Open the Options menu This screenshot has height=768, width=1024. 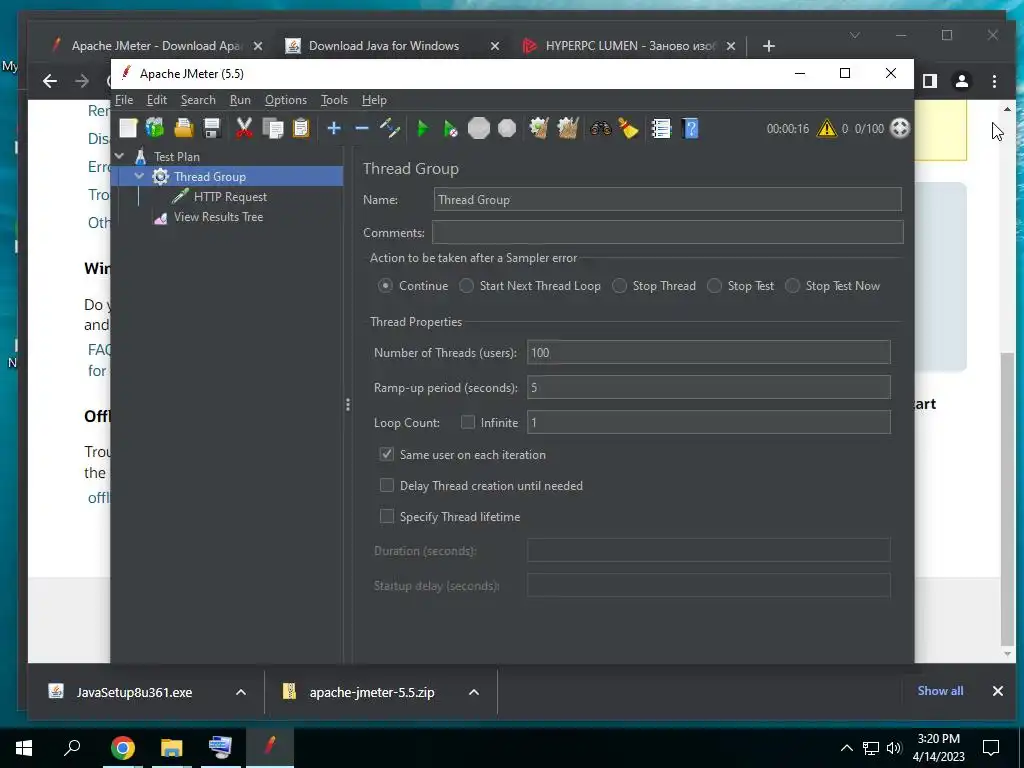tap(285, 100)
